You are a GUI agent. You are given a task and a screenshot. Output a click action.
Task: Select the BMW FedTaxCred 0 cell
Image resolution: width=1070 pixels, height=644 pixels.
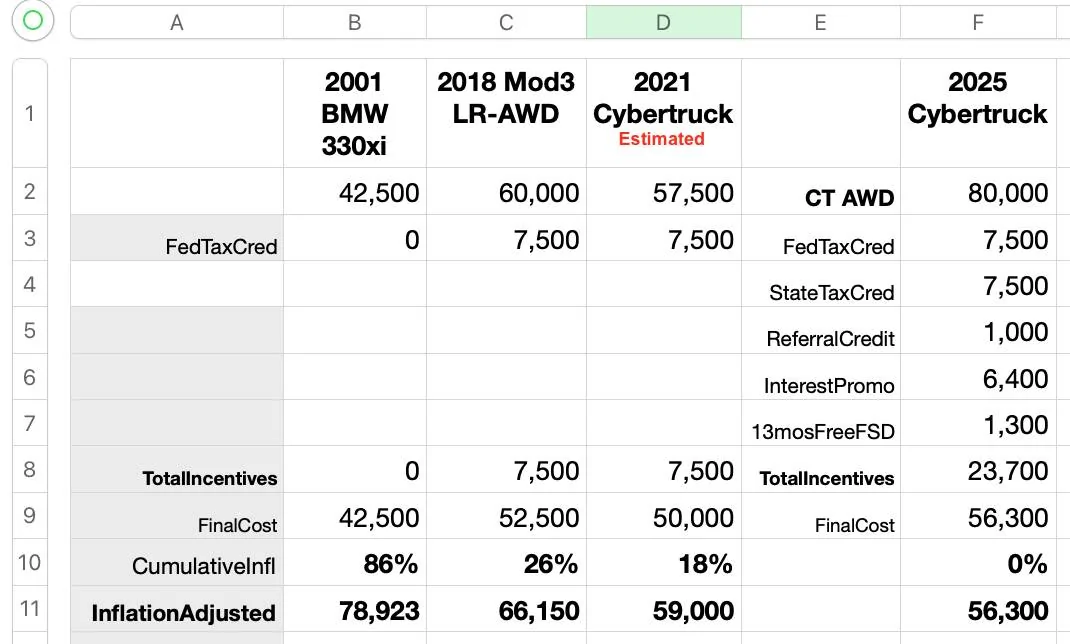tap(355, 238)
